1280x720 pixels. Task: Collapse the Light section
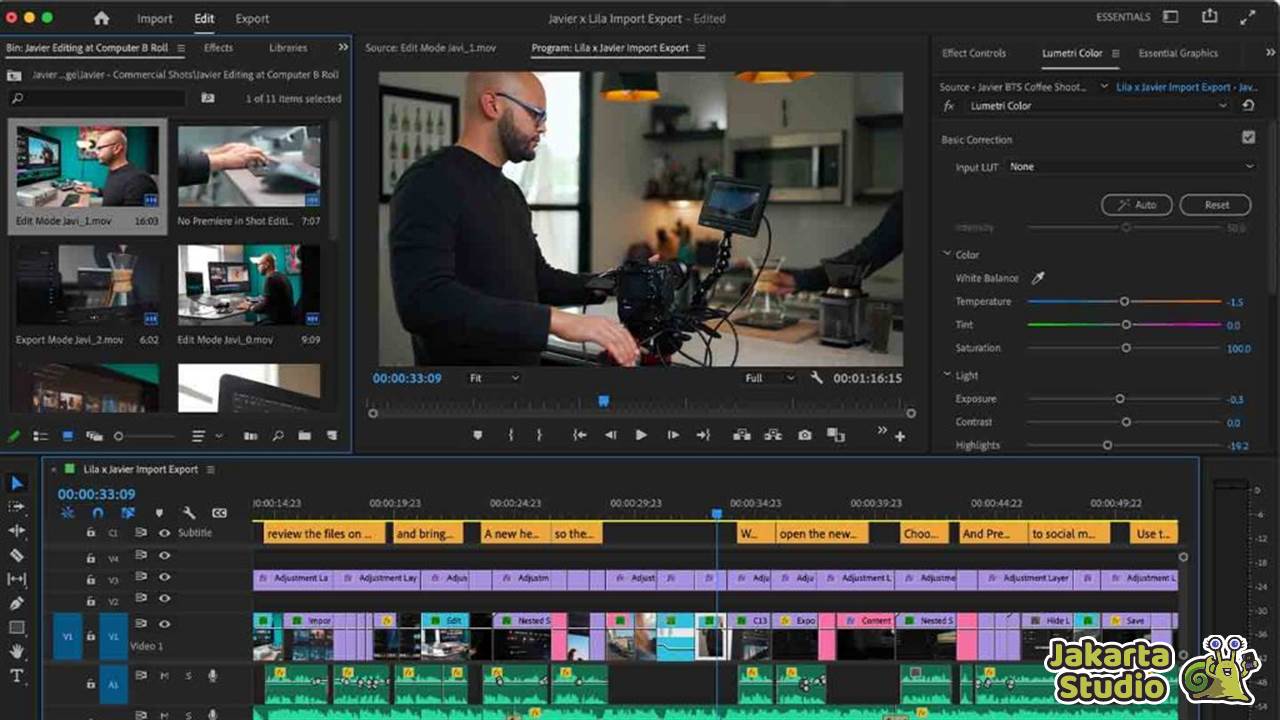click(947, 375)
